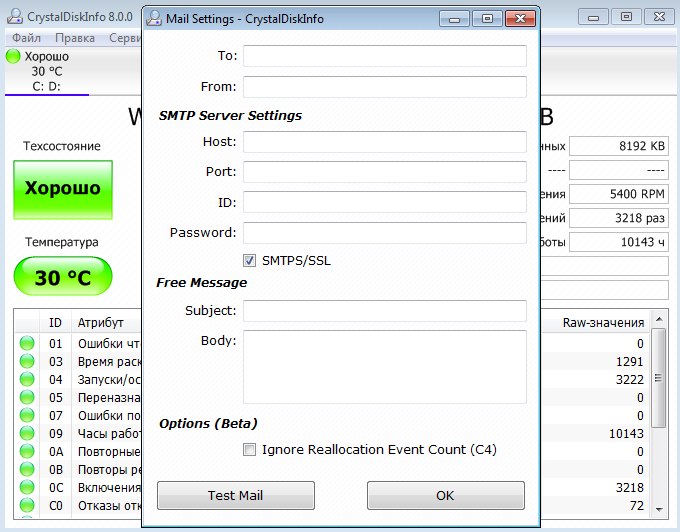The height and width of the screenshot is (532, 680).
Task: Click the green status circle for attribute 09
Action: pos(26,434)
